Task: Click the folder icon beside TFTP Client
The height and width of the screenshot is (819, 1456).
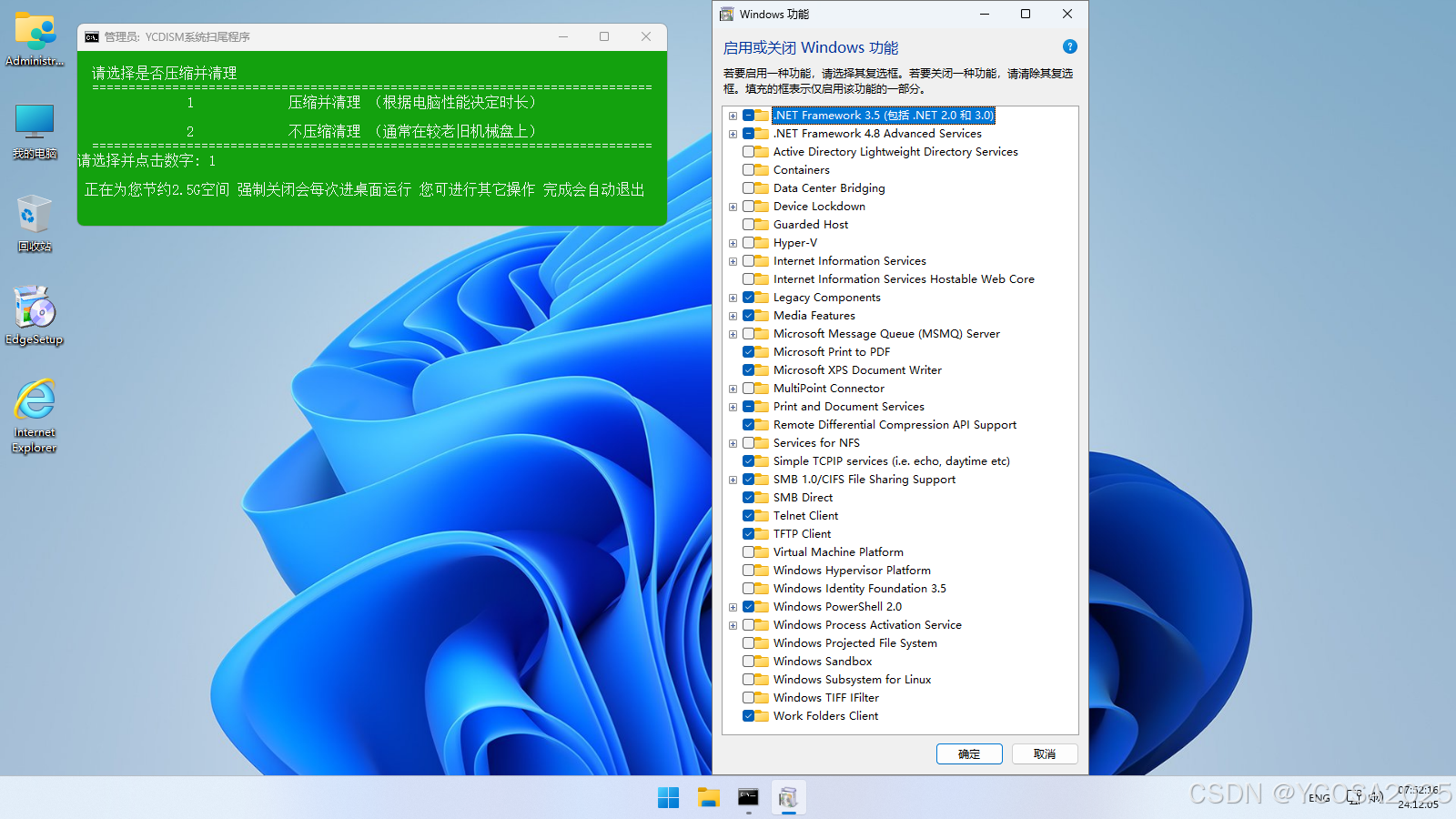Action: (x=762, y=534)
